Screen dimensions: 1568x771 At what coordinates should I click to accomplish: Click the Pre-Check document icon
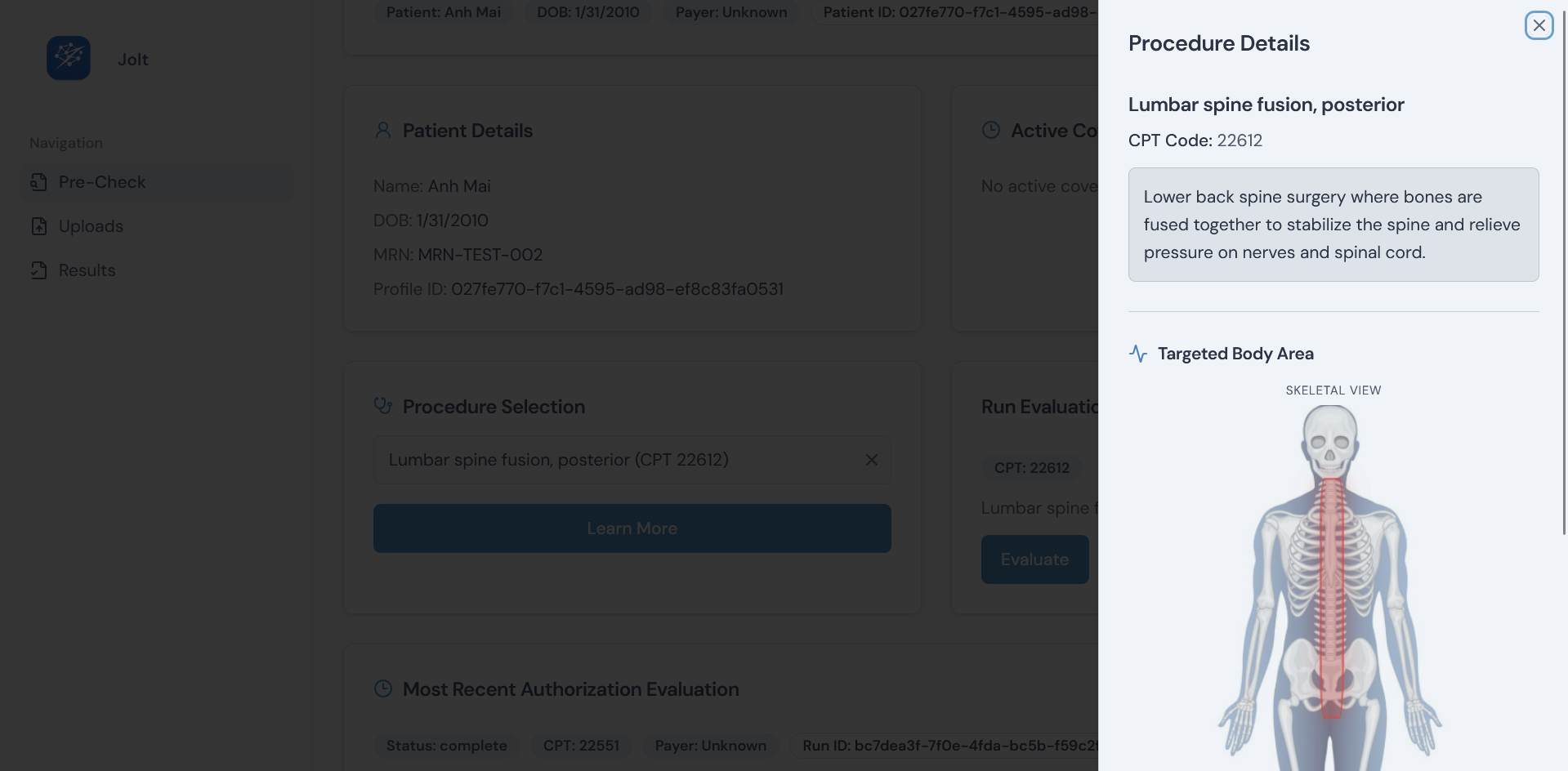pyautogui.click(x=38, y=182)
